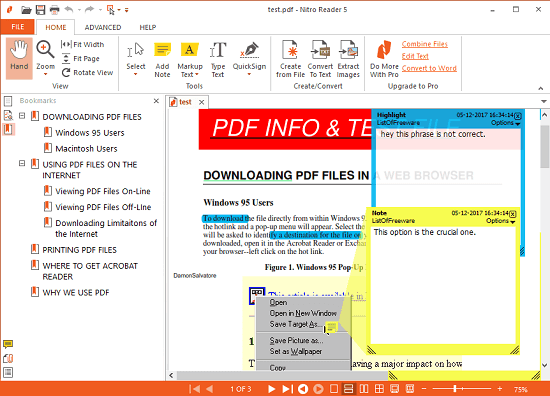Click the Save icon in quick access toolbar

tap(40, 10)
